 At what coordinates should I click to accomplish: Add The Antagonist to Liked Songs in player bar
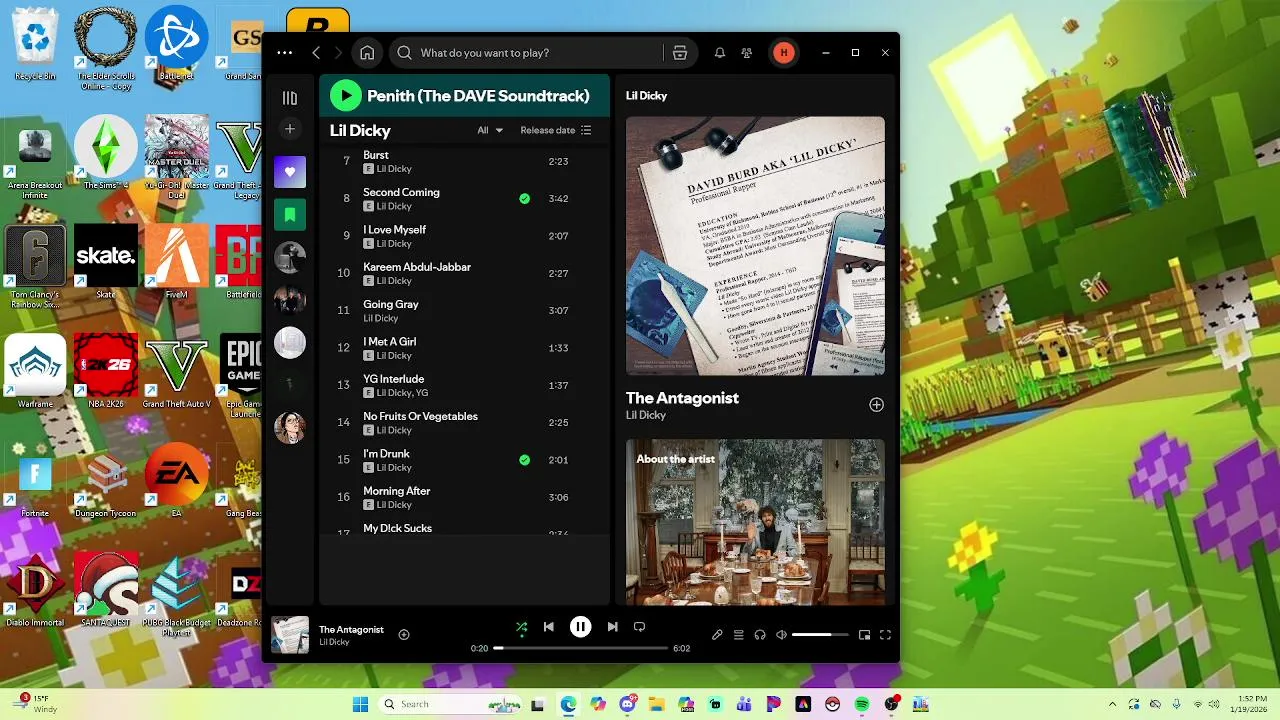pyautogui.click(x=404, y=634)
